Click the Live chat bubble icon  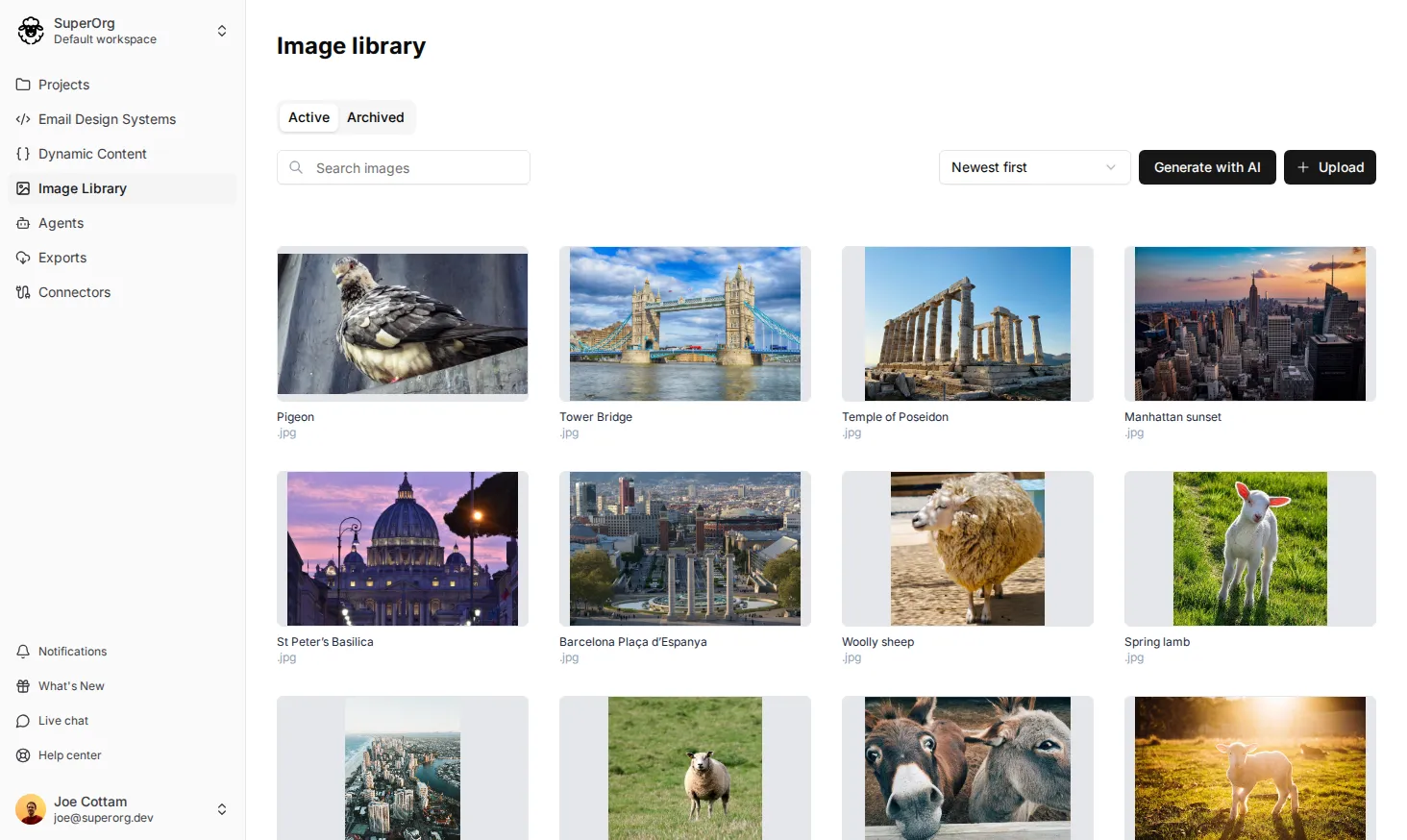pos(23,721)
